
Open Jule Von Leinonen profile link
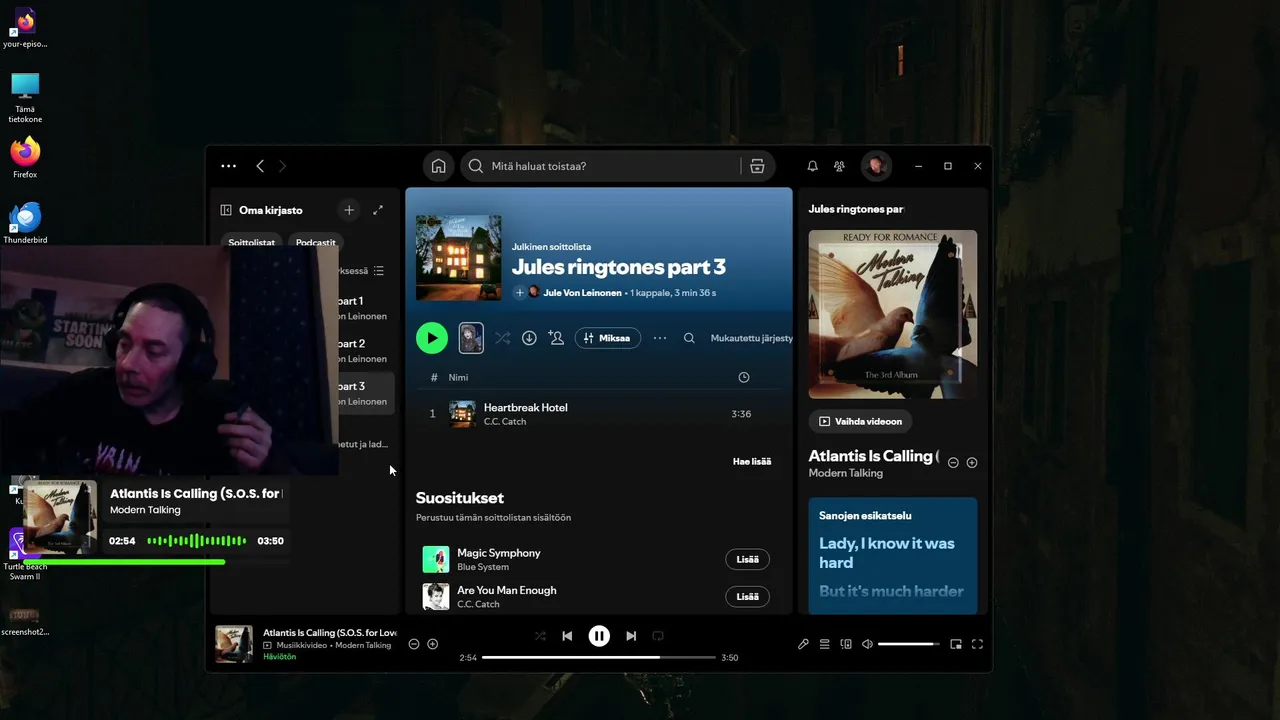pos(582,293)
